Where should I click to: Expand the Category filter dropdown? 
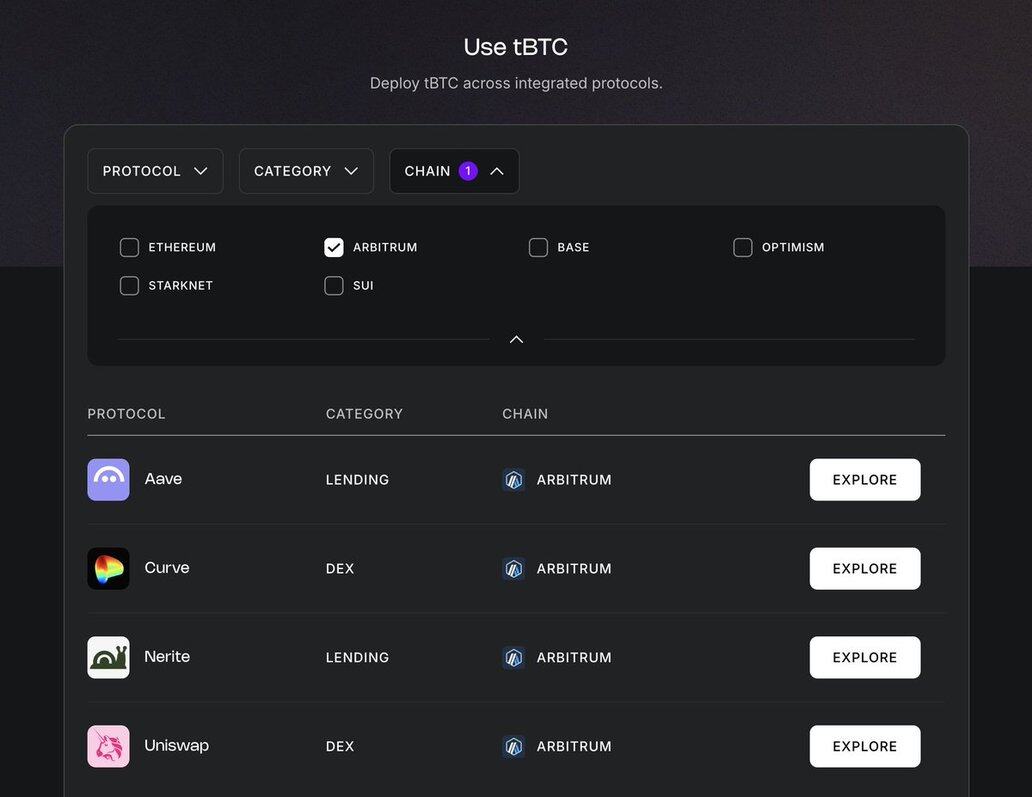click(x=306, y=171)
